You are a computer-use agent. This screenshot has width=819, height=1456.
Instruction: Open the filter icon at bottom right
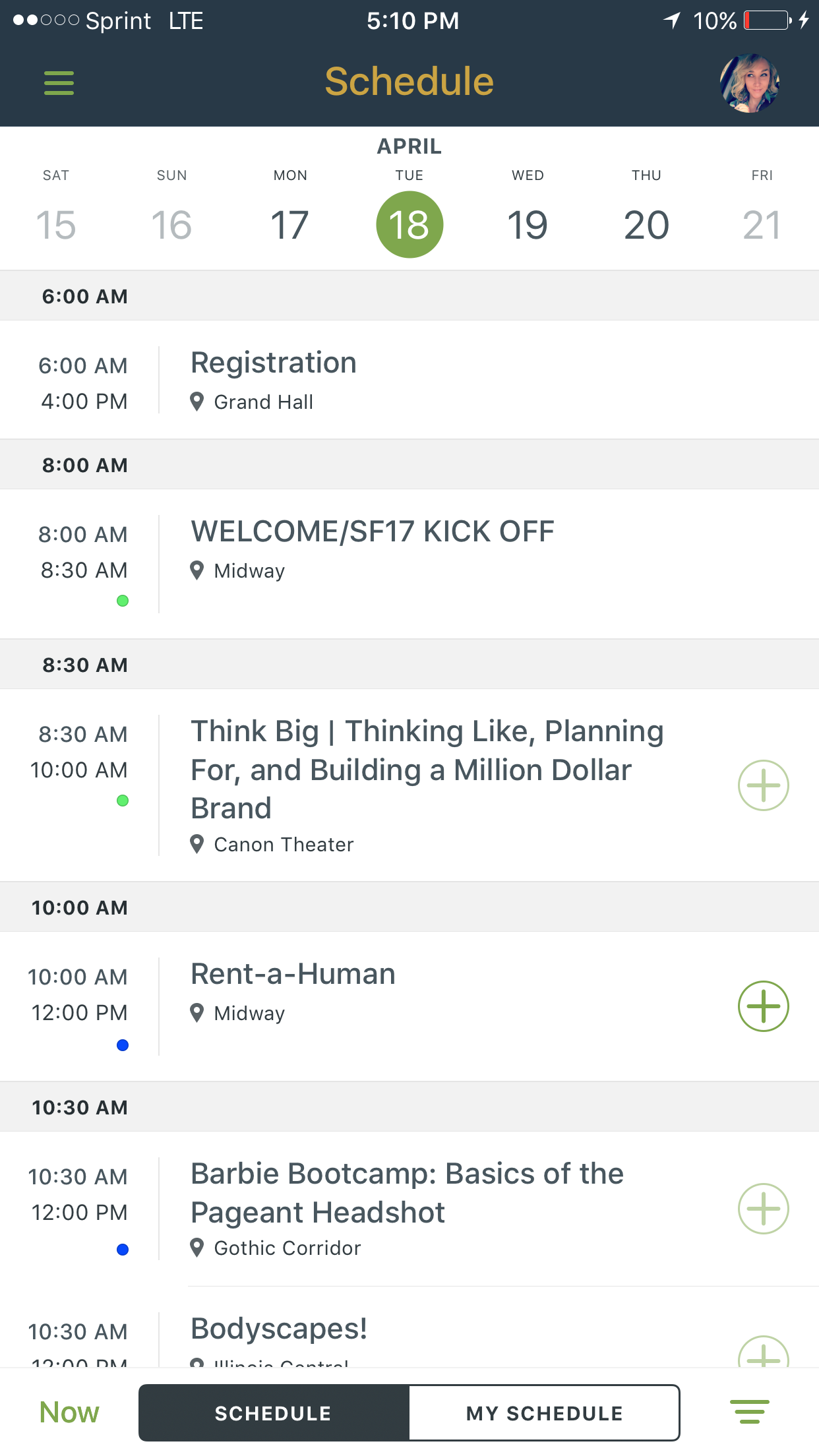point(750,1412)
